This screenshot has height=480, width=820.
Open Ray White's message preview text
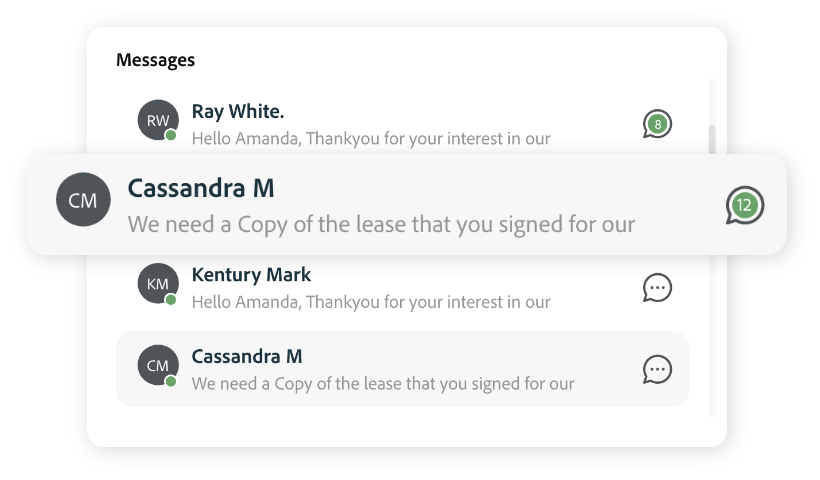(371, 139)
